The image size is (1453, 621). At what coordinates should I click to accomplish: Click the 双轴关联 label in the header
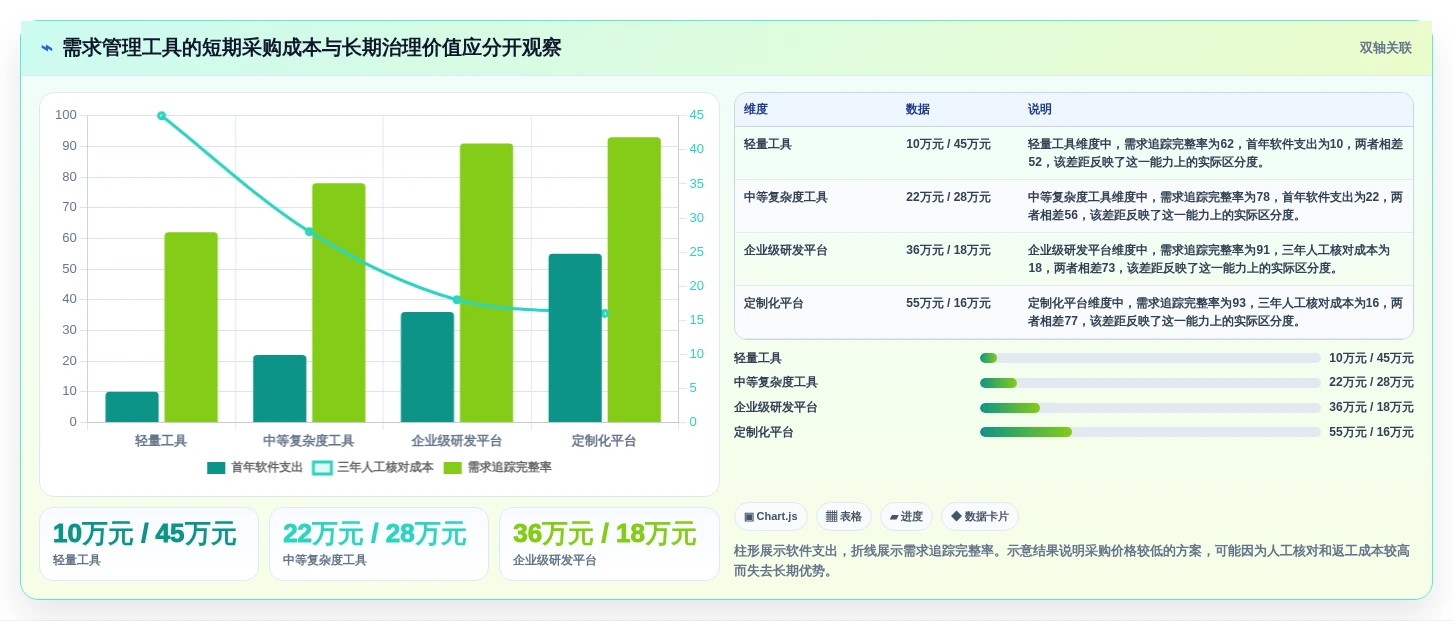pos(1385,48)
